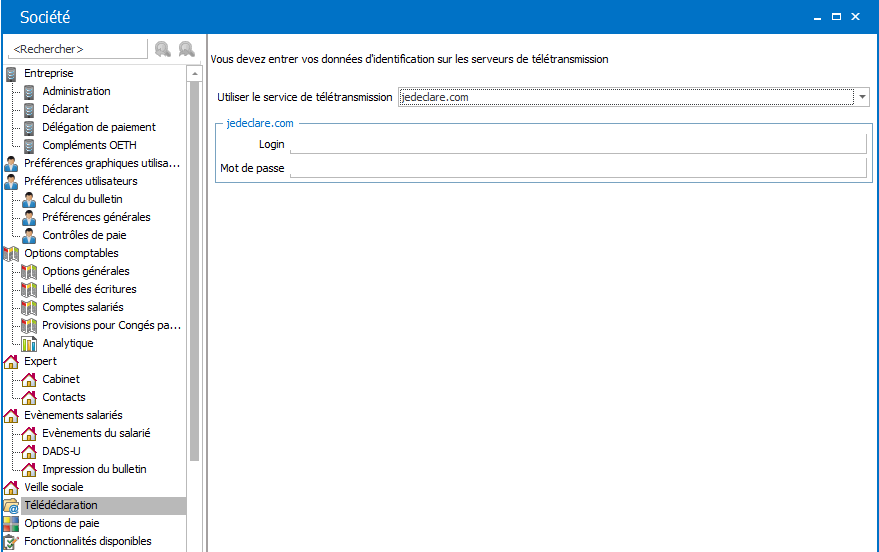
Task: Select Impression du bulletin item
Action: click(95, 469)
